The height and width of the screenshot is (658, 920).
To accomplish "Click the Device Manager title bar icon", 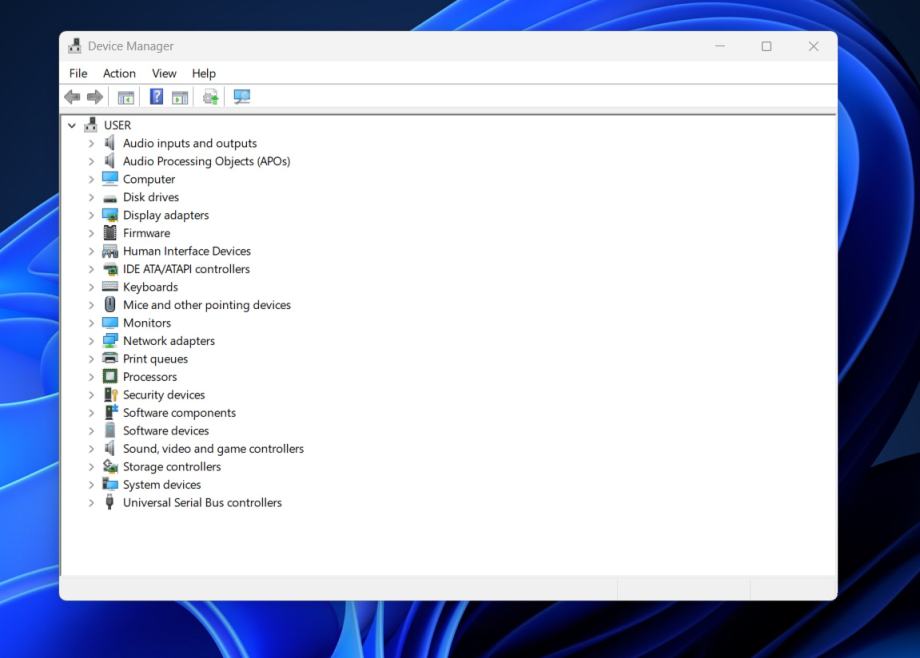I will [x=75, y=46].
